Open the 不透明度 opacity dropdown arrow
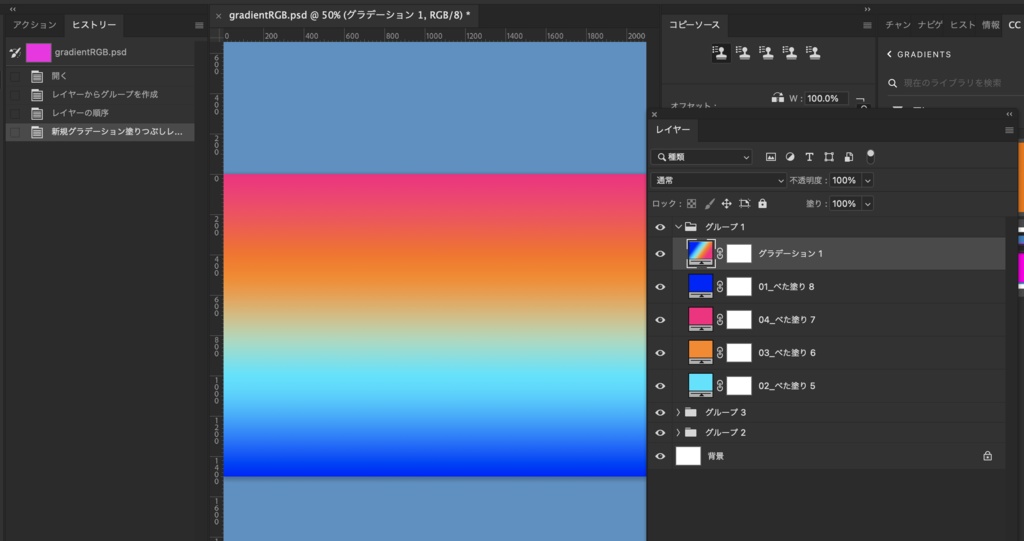 pyautogui.click(x=868, y=180)
